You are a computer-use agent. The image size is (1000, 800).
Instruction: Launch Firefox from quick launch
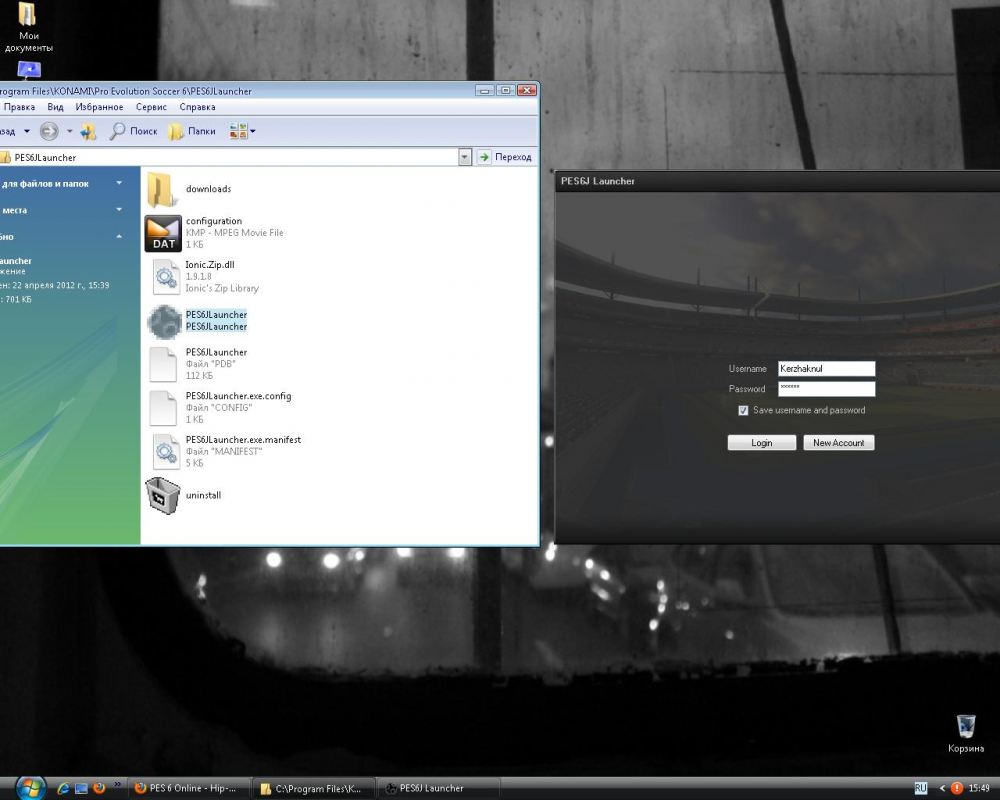[99, 788]
